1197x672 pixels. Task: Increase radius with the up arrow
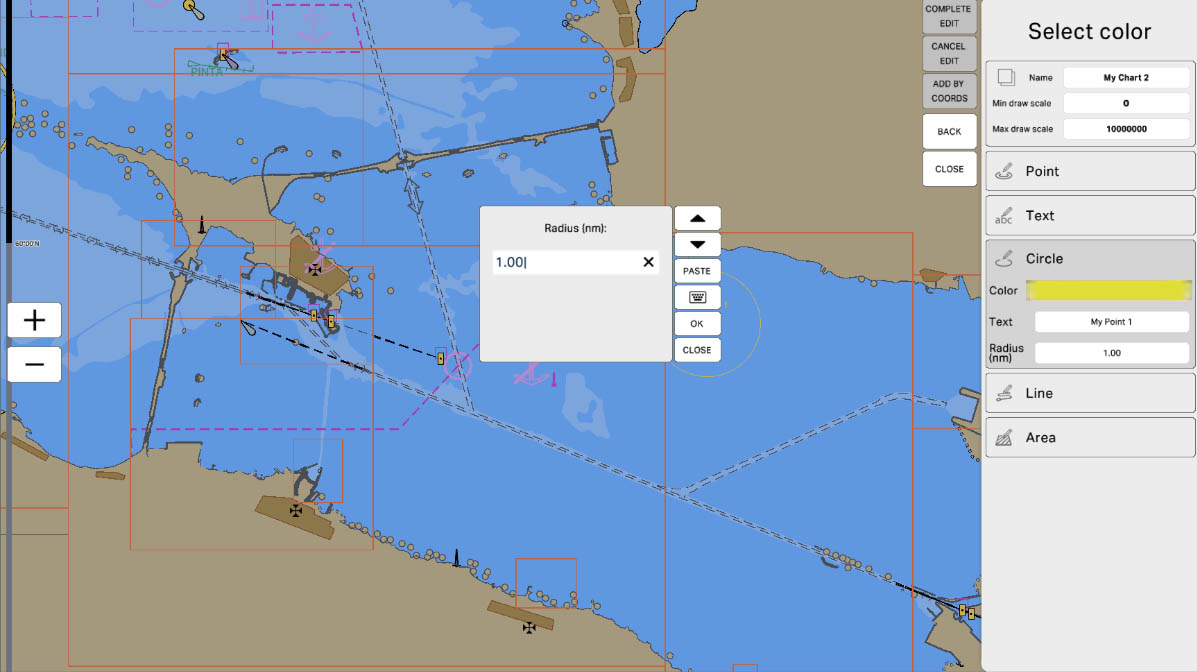[697, 218]
